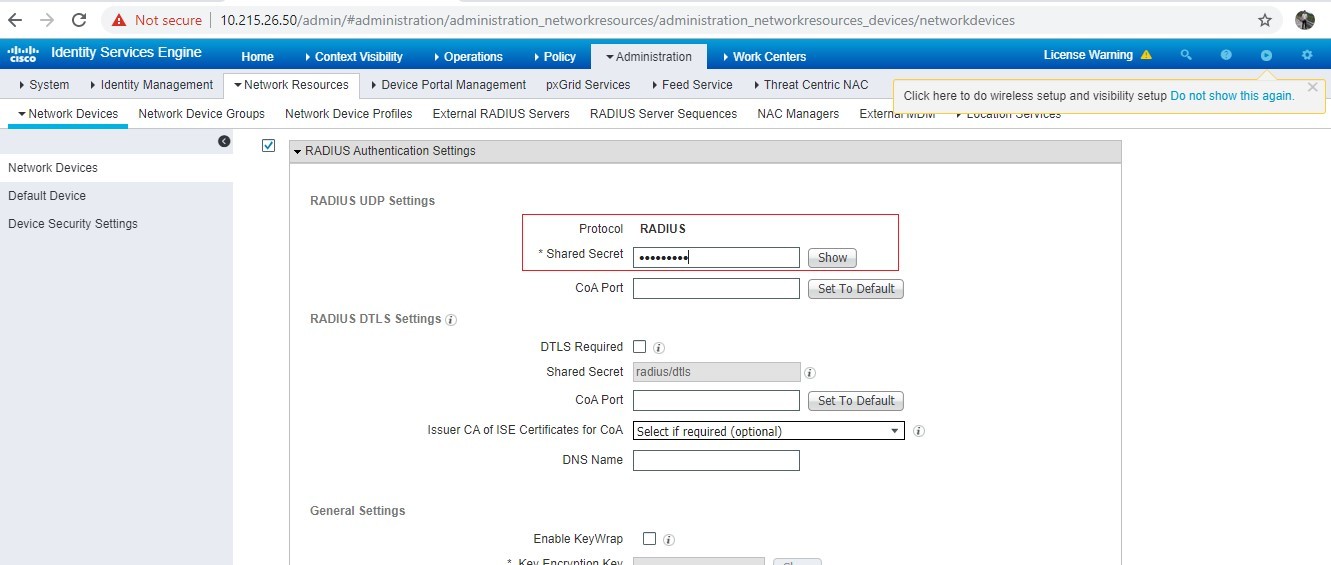Open the Home tab
Screen dimensions: 1331x565
257,57
